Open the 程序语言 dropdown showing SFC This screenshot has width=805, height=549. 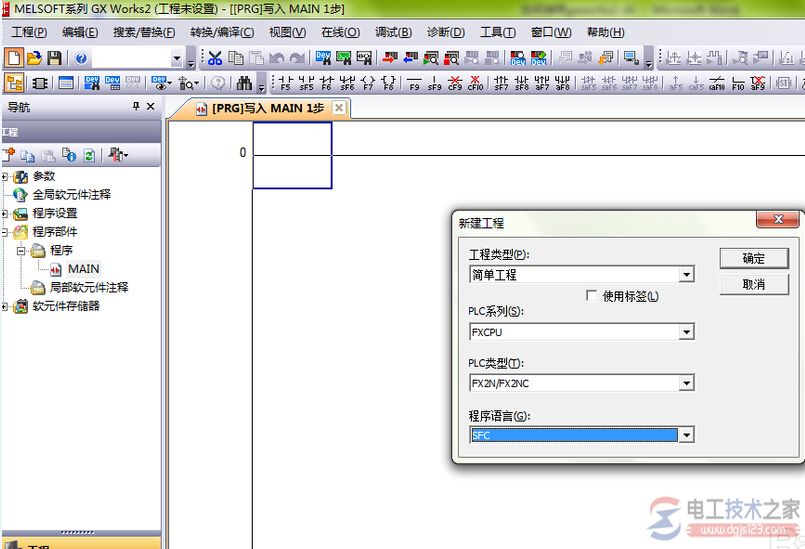coord(686,436)
